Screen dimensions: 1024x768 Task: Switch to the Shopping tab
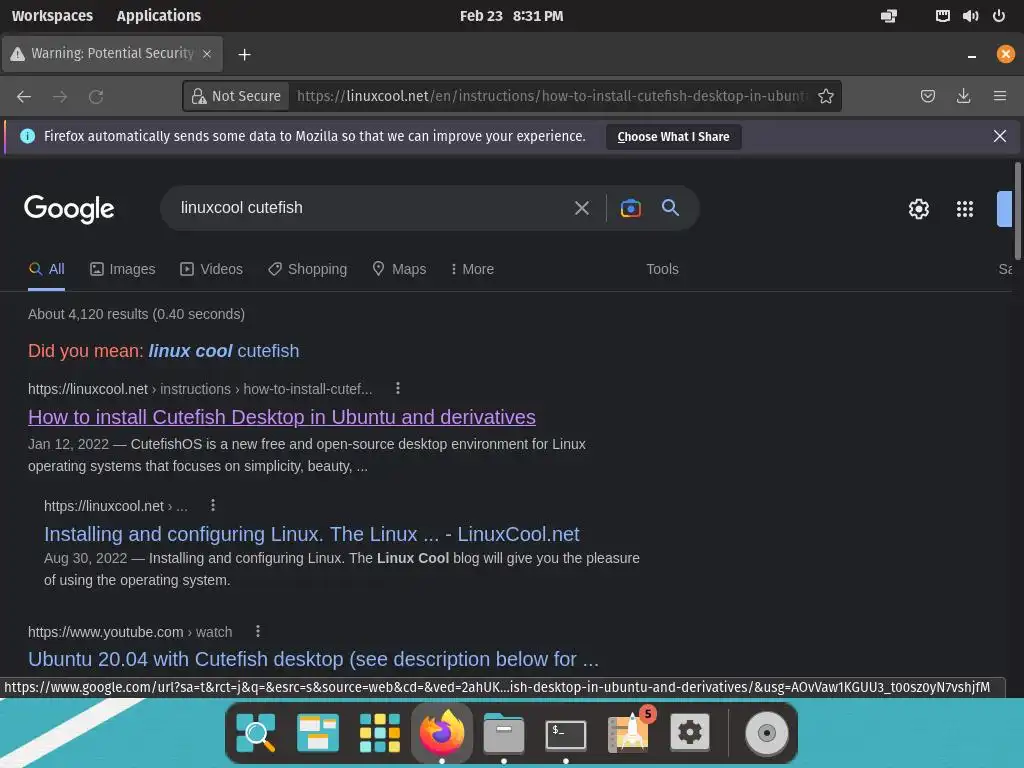(308, 269)
